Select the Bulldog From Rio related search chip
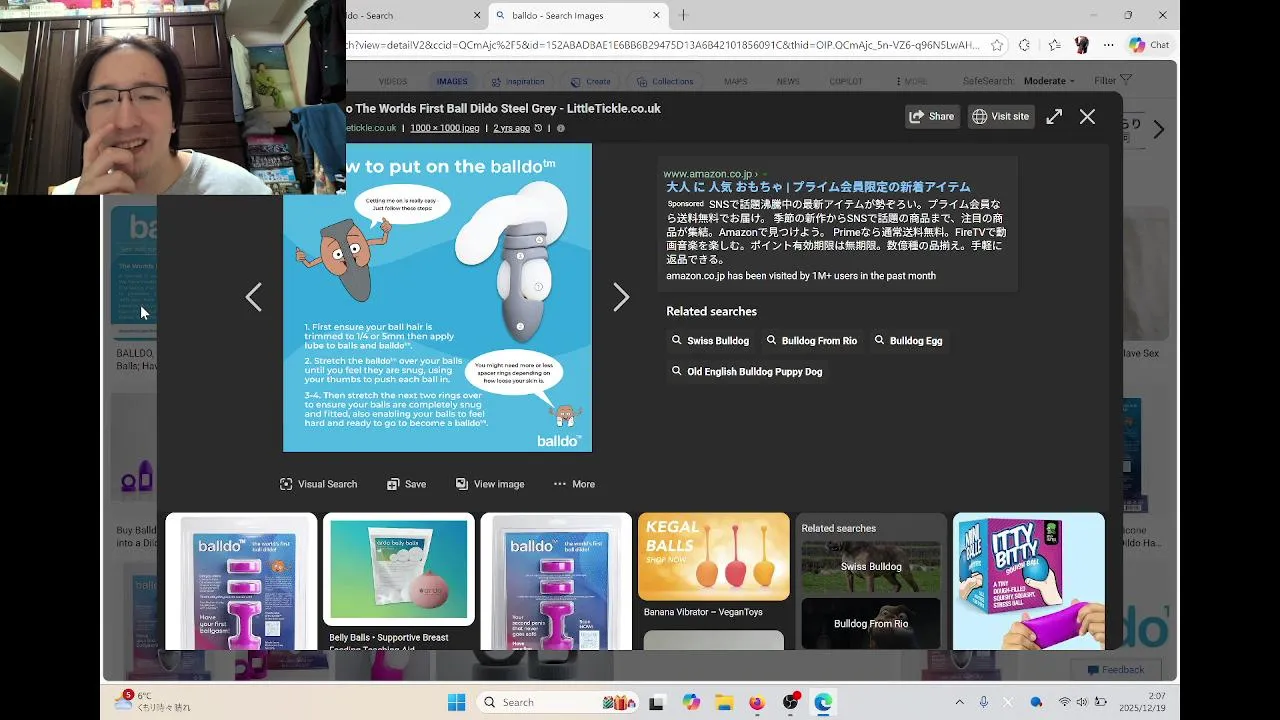This screenshot has height=720, width=1280. point(811,341)
